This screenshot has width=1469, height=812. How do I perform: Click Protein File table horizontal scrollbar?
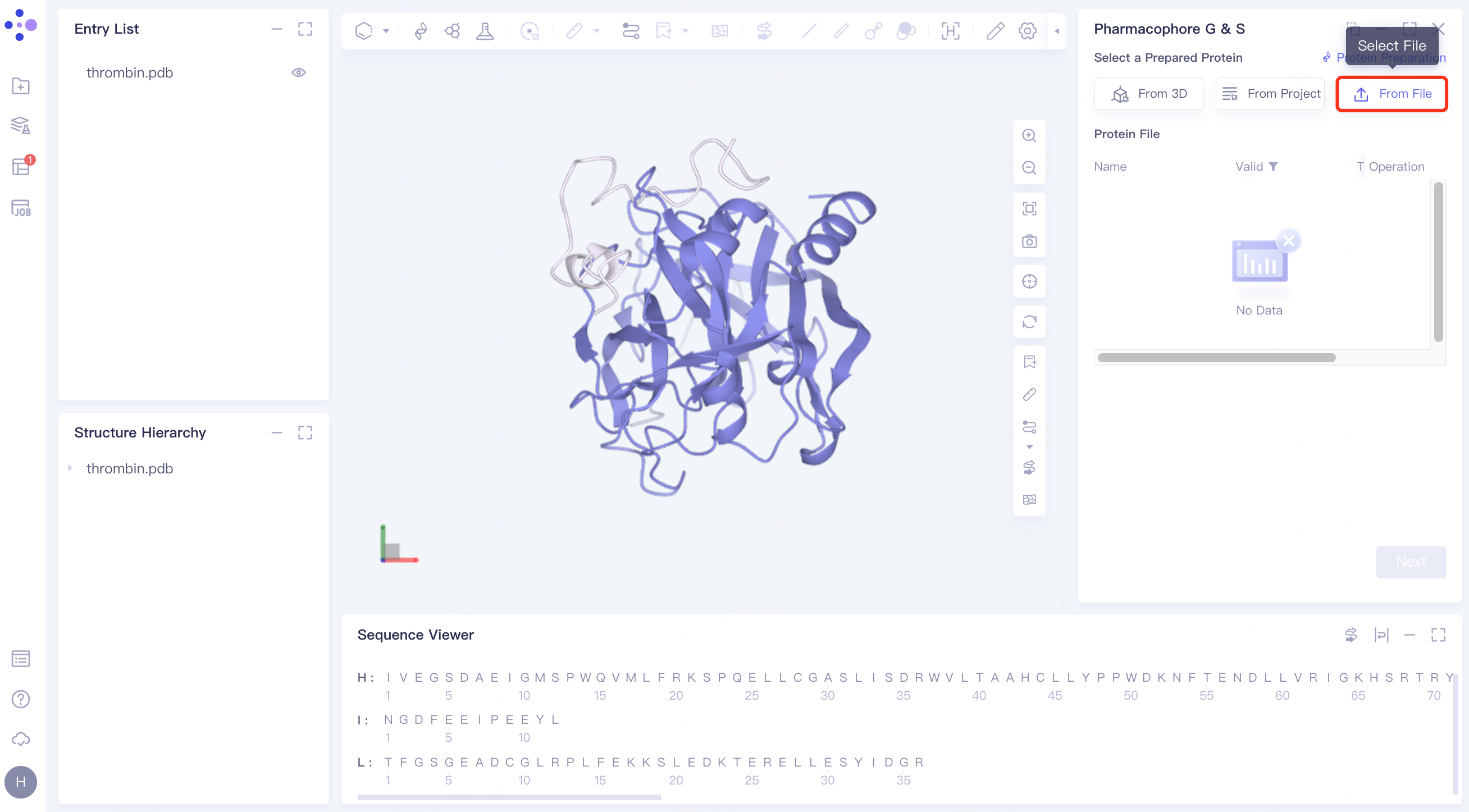pyautogui.click(x=1216, y=358)
